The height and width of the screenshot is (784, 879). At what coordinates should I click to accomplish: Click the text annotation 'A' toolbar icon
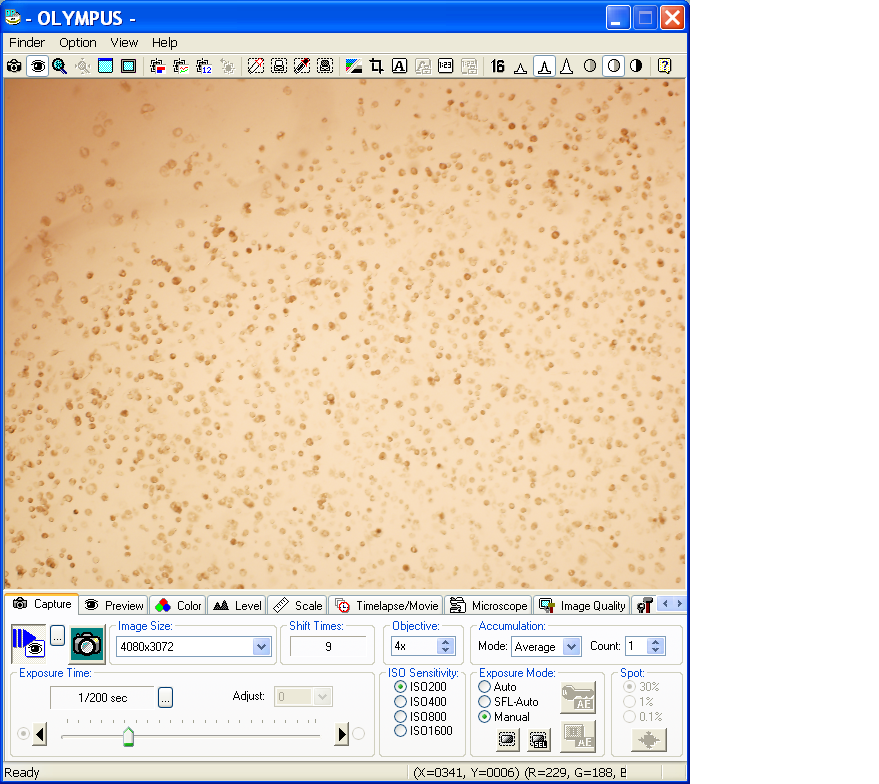coord(399,66)
